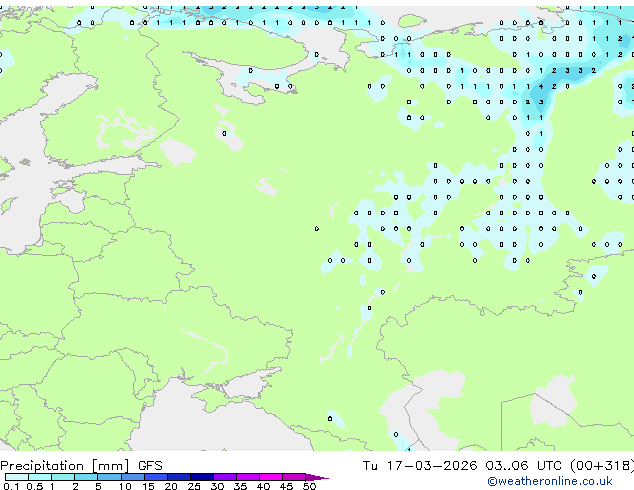The width and height of the screenshot is (634, 490).
Task: Pick the legend swatch between 30 and 35
Action: (224, 477)
